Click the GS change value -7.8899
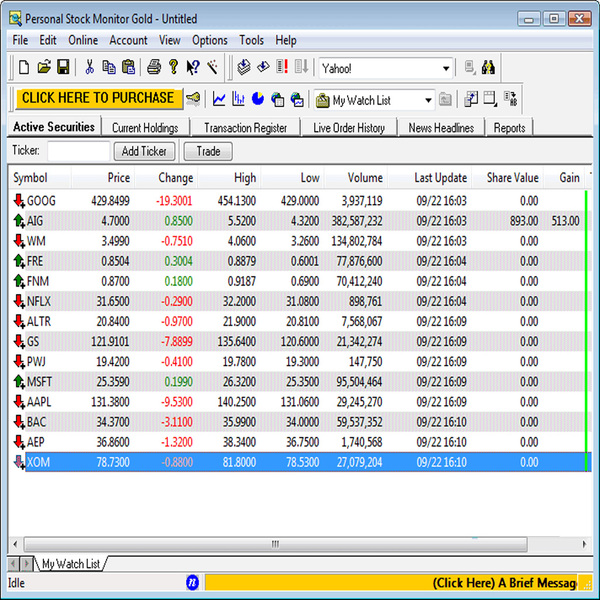This screenshot has width=600, height=600. coord(176,341)
